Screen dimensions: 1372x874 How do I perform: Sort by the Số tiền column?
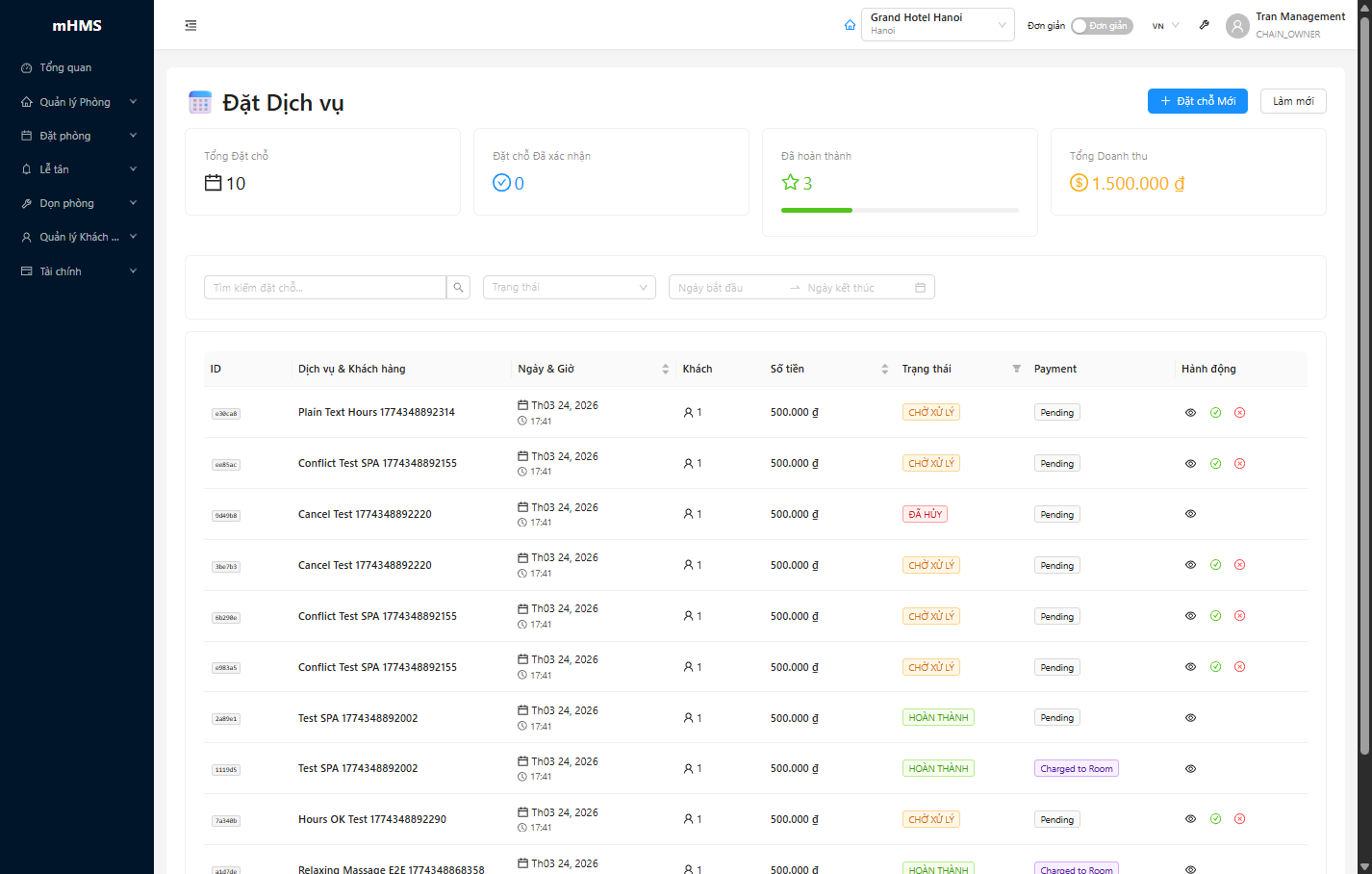pos(884,369)
